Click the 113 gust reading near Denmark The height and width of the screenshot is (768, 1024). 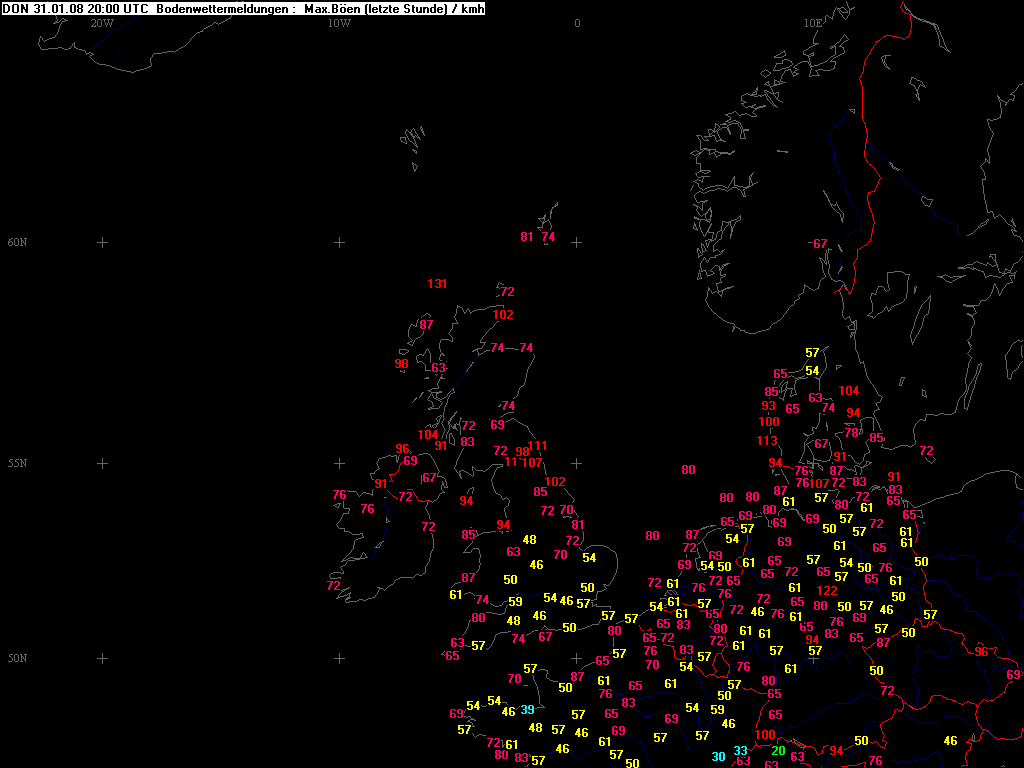click(x=767, y=441)
